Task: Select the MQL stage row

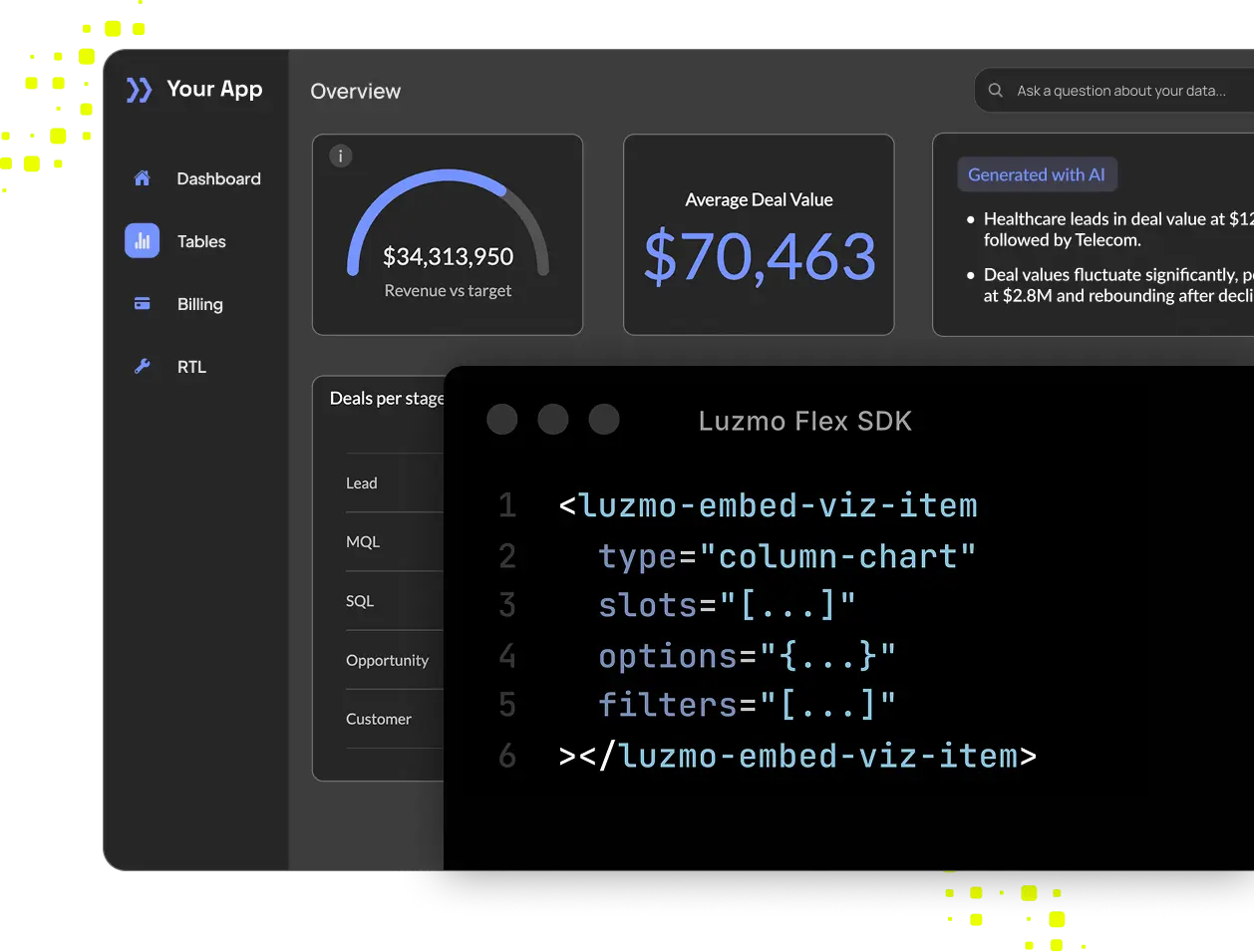Action: (394, 542)
